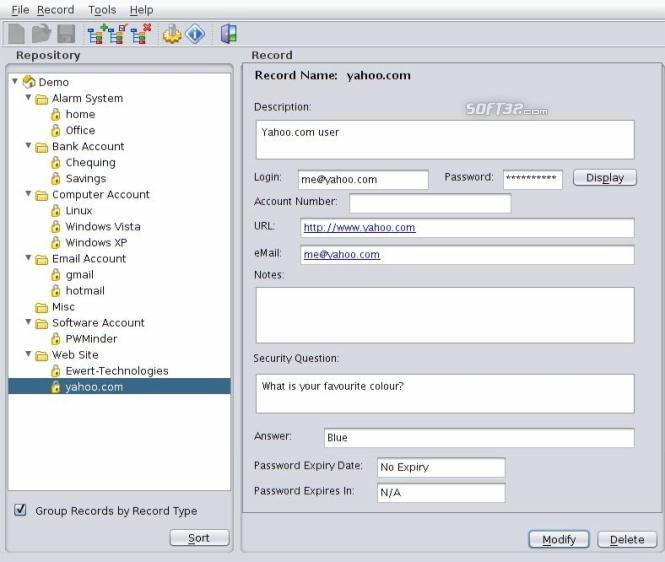
Task: Select the Email Account group label
Action: [x=89, y=259]
